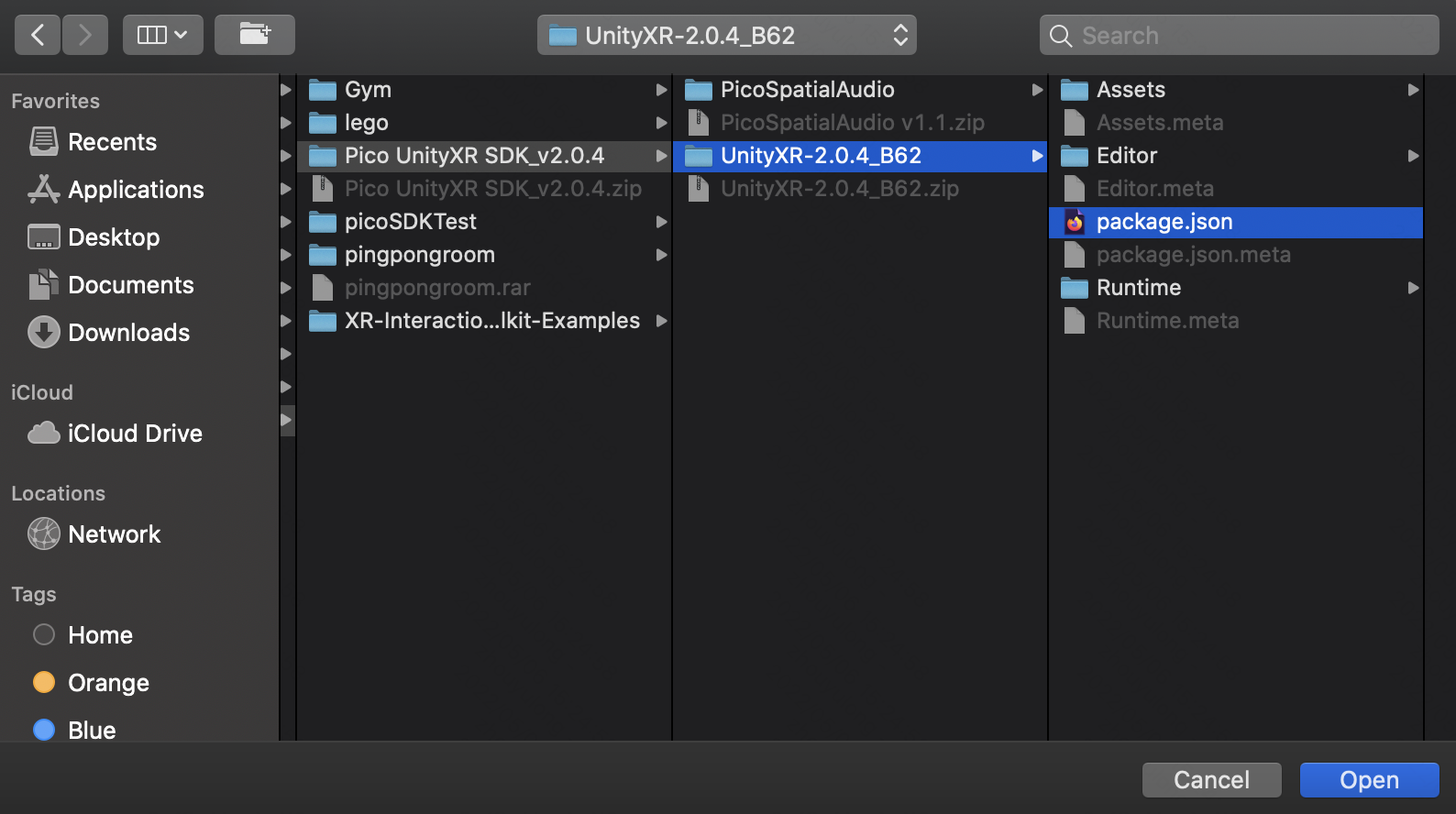The height and width of the screenshot is (814, 1456).
Task: Open Downloads in the sidebar
Action: coord(109,333)
